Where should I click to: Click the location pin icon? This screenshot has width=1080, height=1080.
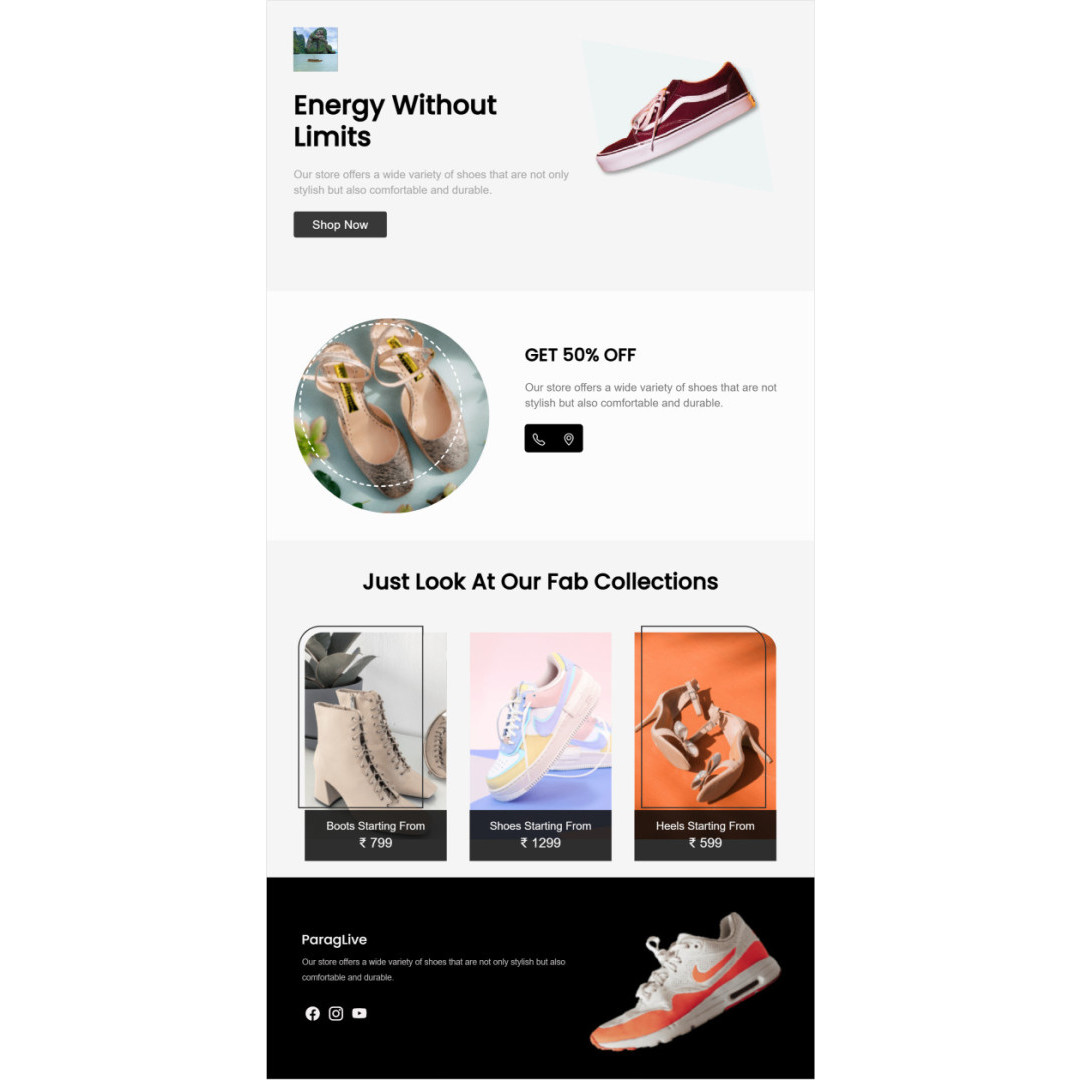568,439
